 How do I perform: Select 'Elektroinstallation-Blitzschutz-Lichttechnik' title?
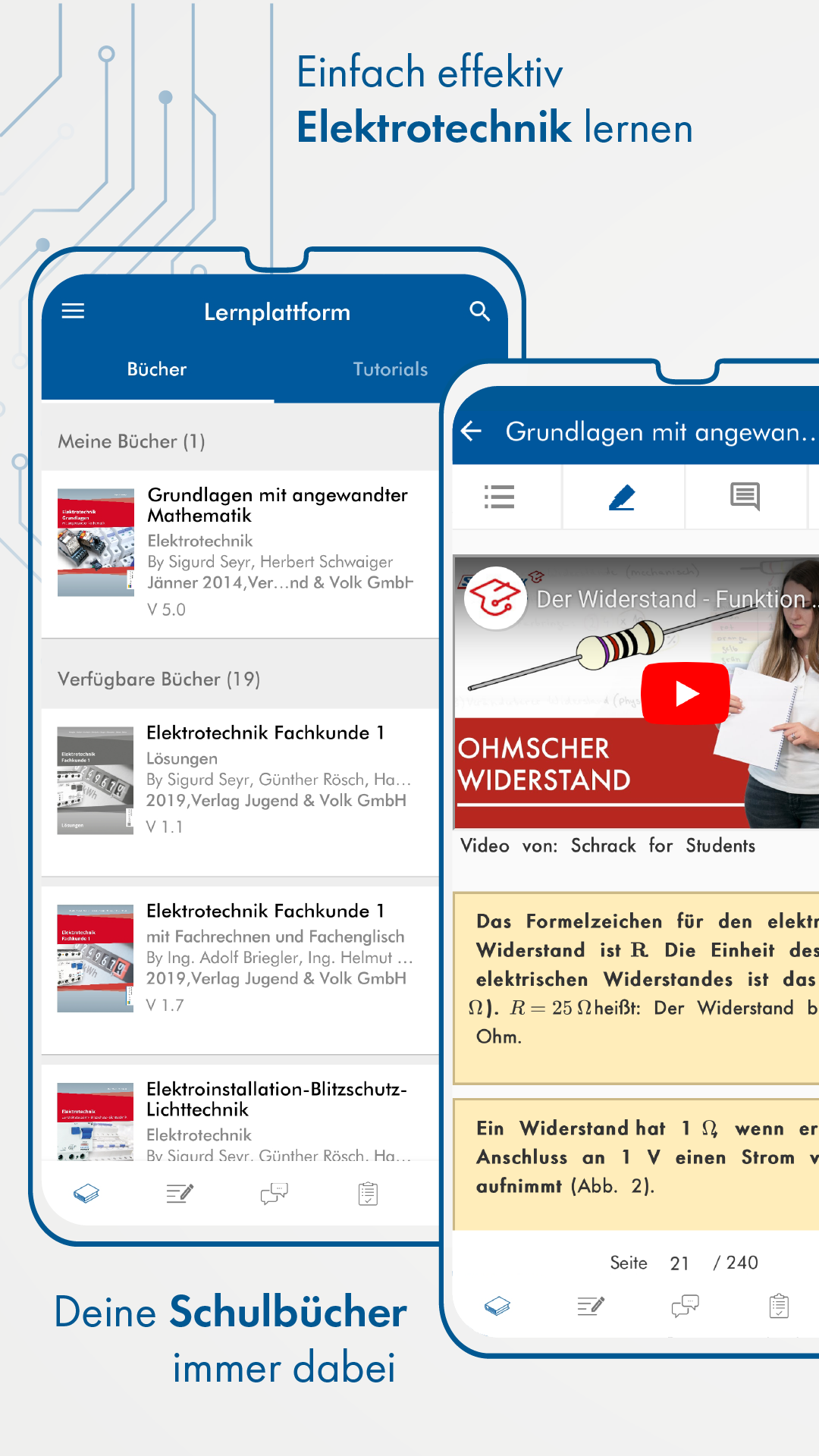click(x=276, y=1099)
